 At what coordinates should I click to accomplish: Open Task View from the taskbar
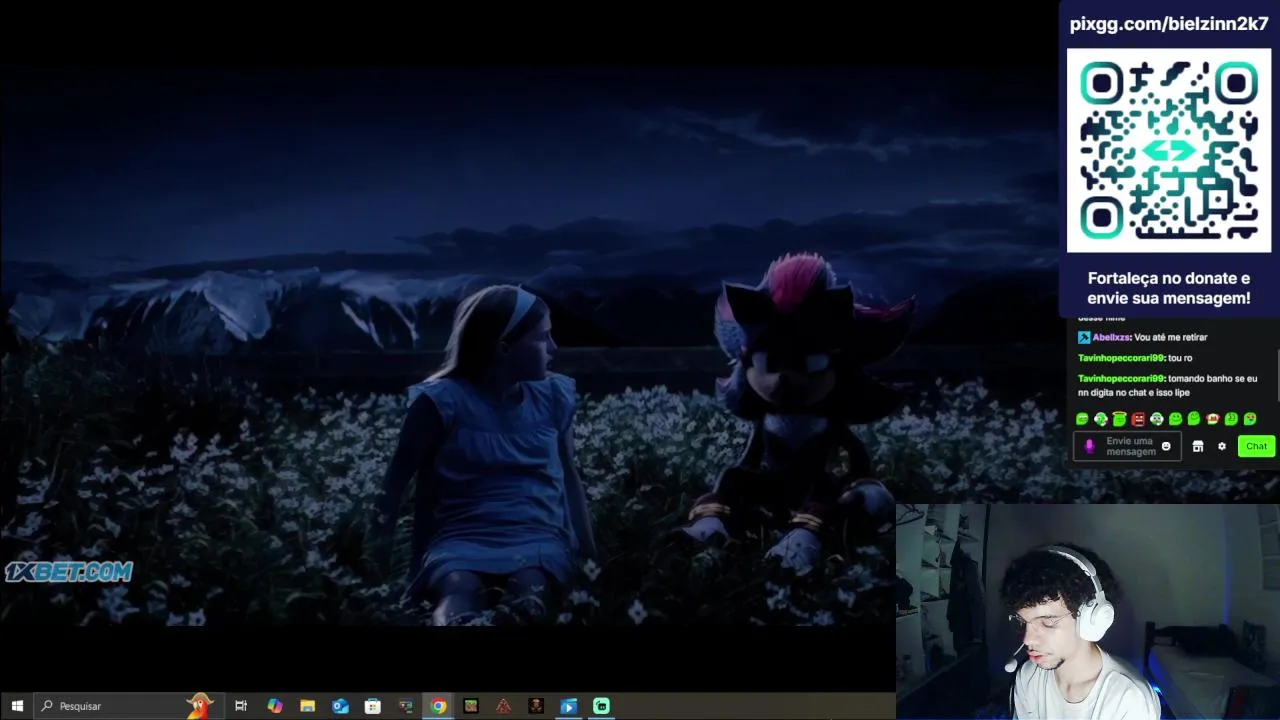pyautogui.click(x=241, y=706)
